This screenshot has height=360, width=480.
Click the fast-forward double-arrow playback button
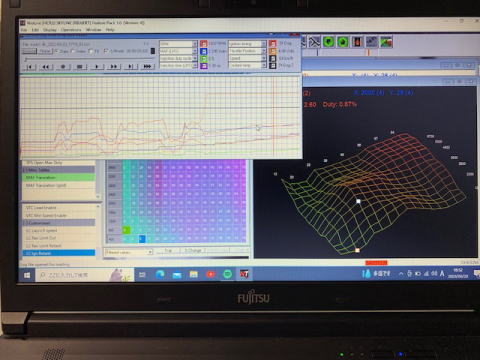[x=113, y=67]
